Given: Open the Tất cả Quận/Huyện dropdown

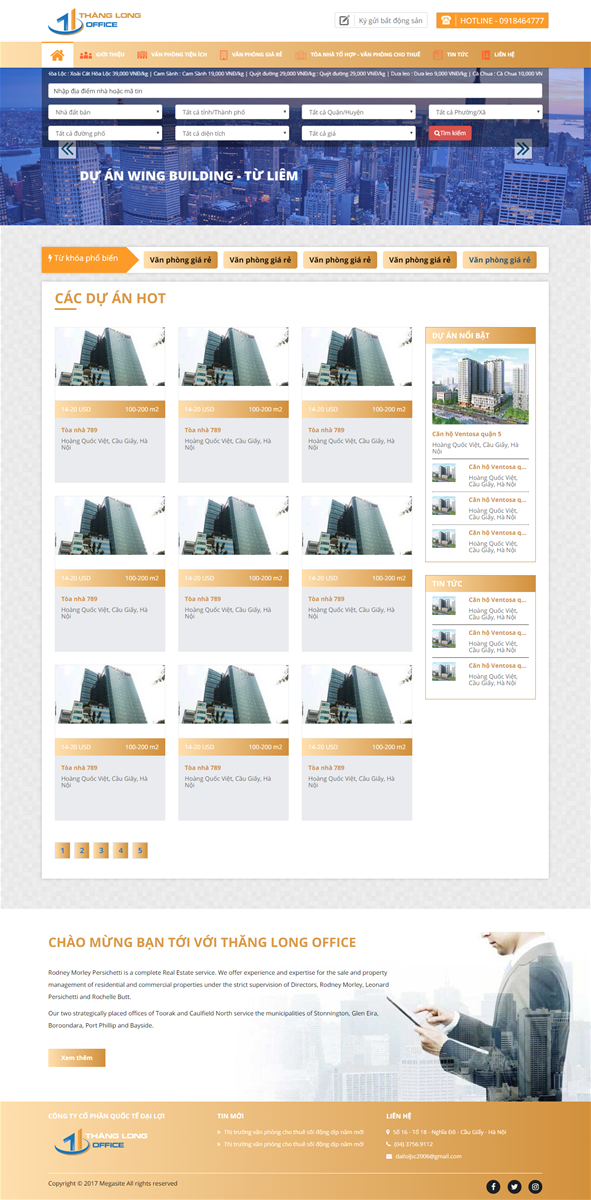Looking at the screenshot, I should [x=359, y=112].
